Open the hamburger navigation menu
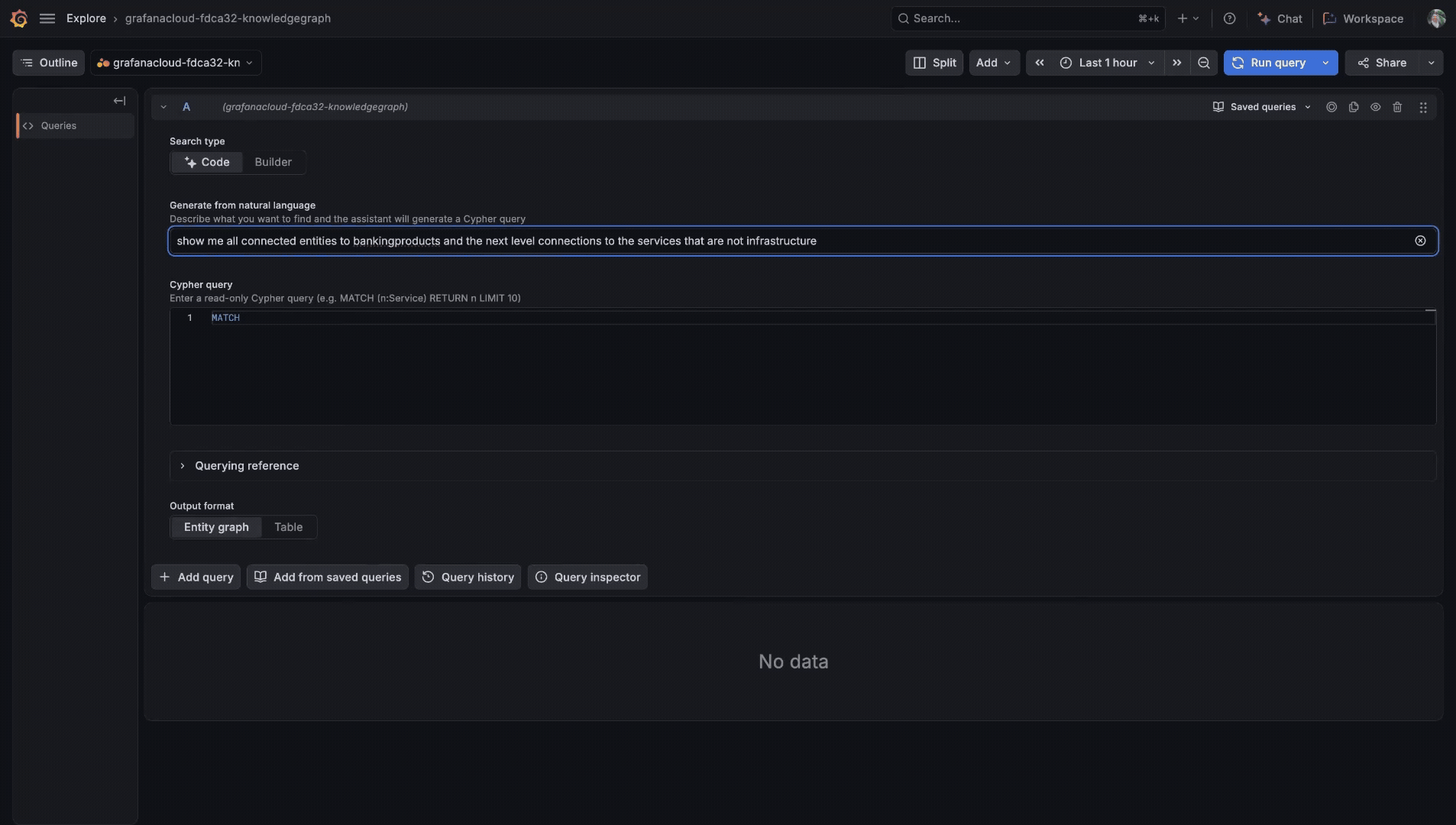Viewport: 1456px width, 825px height. [x=47, y=18]
